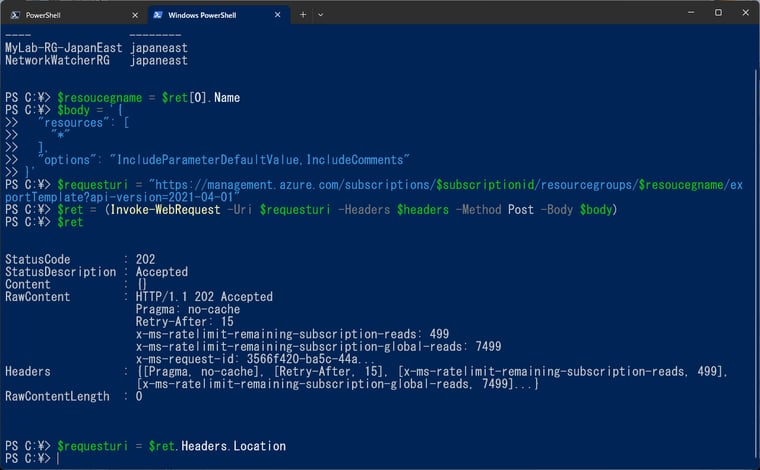Click the Invoke-WebRequest command text
Viewport: 760px width, 470px height.
pyautogui.click(x=165, y=210)
